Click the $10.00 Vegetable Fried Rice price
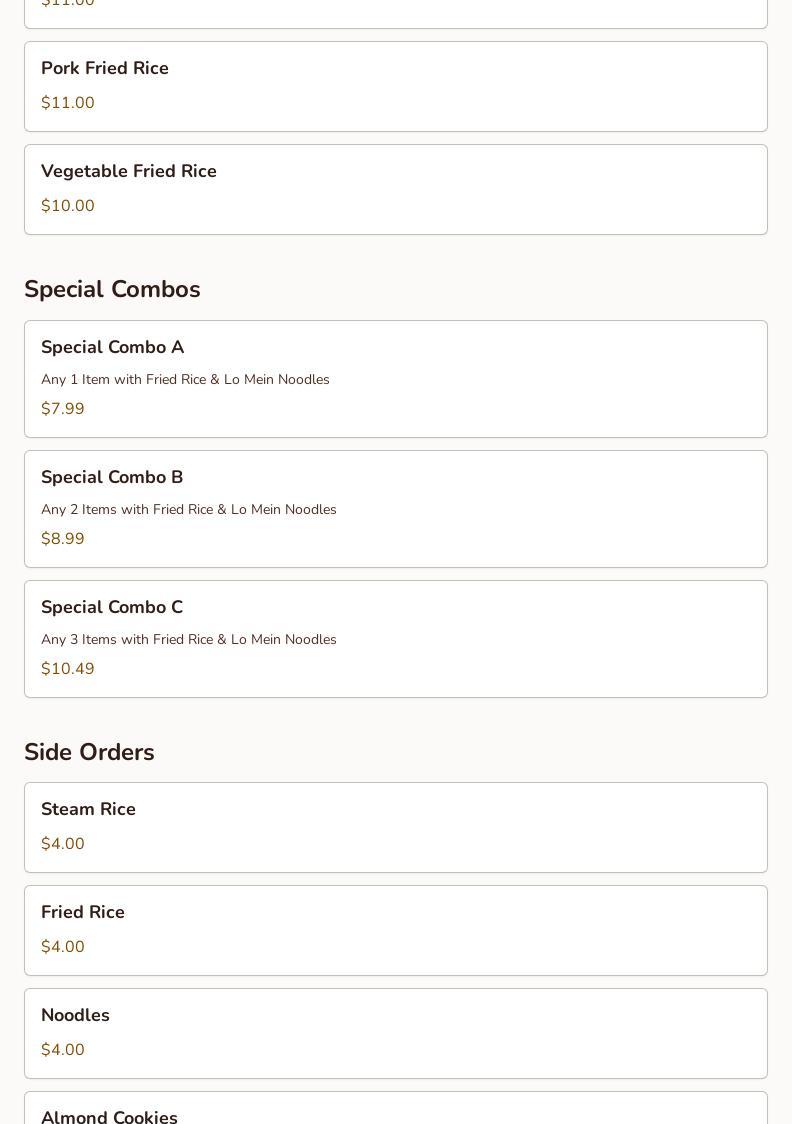This screenshot has width=792, height=1124. (x=68, y=206)
